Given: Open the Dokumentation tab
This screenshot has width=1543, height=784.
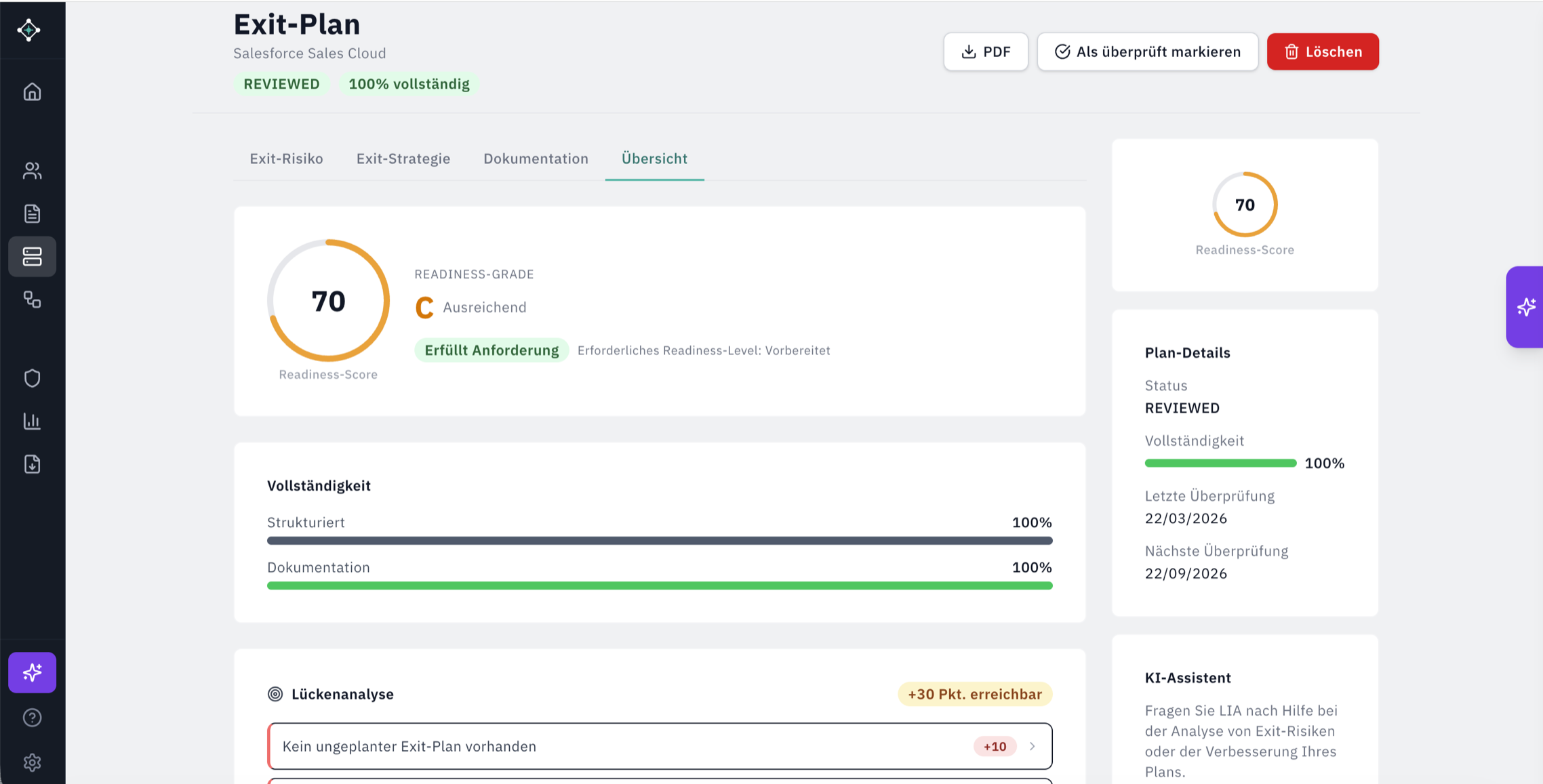Looking at the screenshot, I should [536, 159].
